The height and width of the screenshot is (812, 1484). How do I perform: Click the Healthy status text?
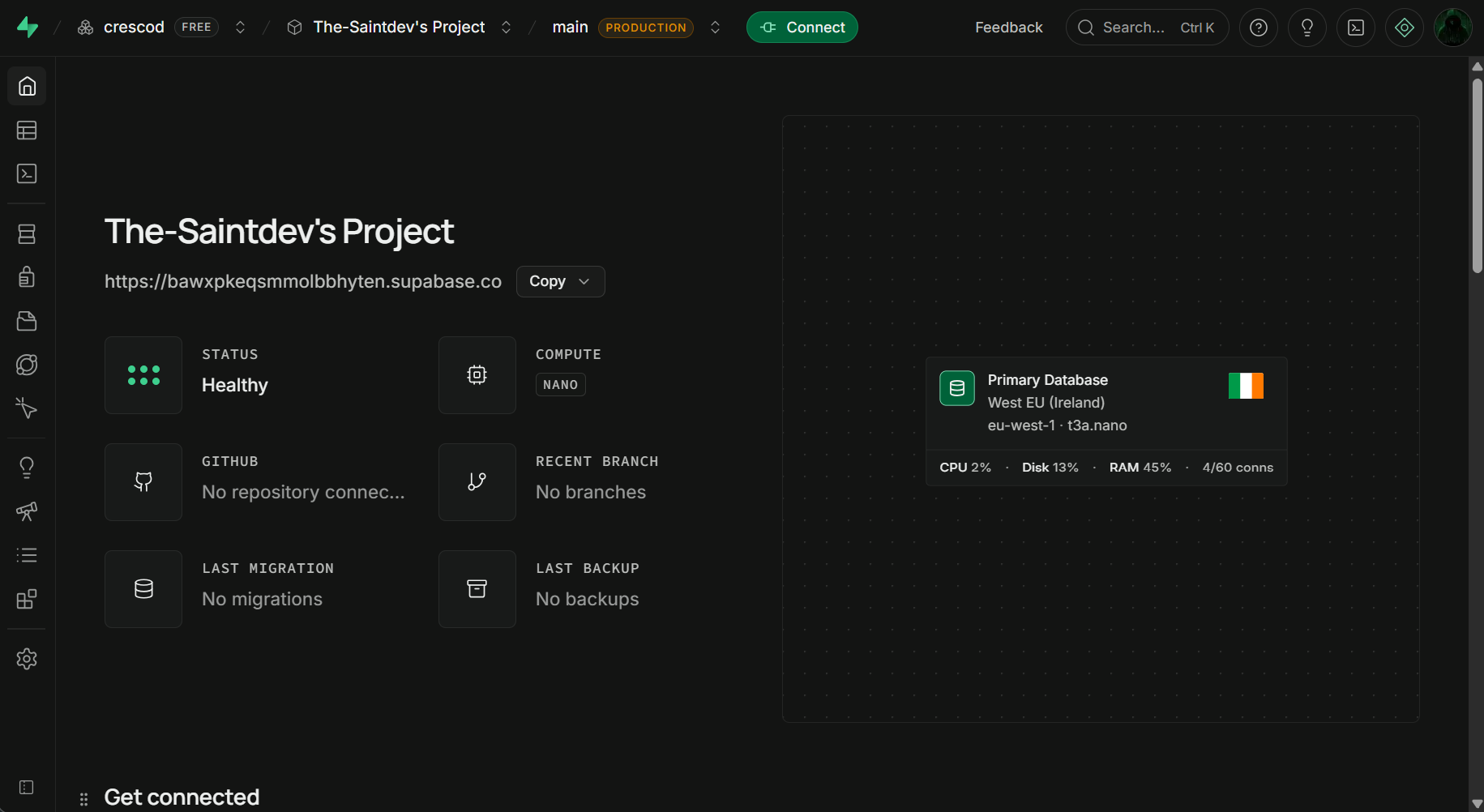click(235, 385)
